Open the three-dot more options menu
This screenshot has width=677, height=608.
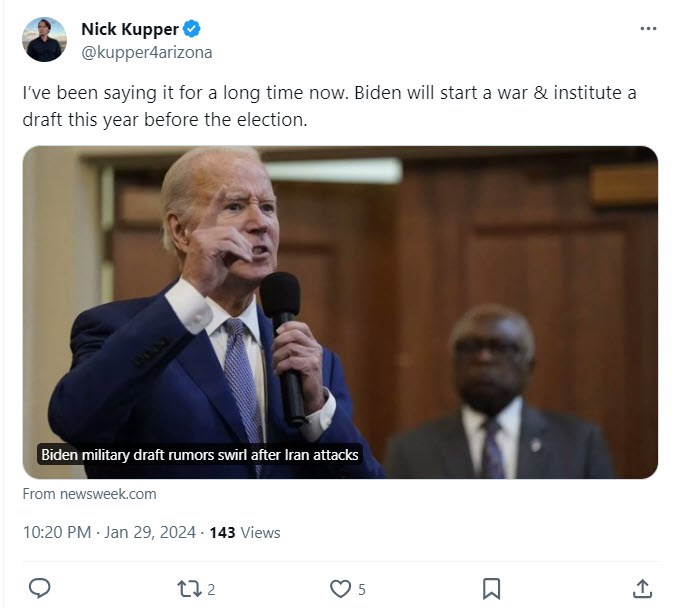(x=648, y=29)
